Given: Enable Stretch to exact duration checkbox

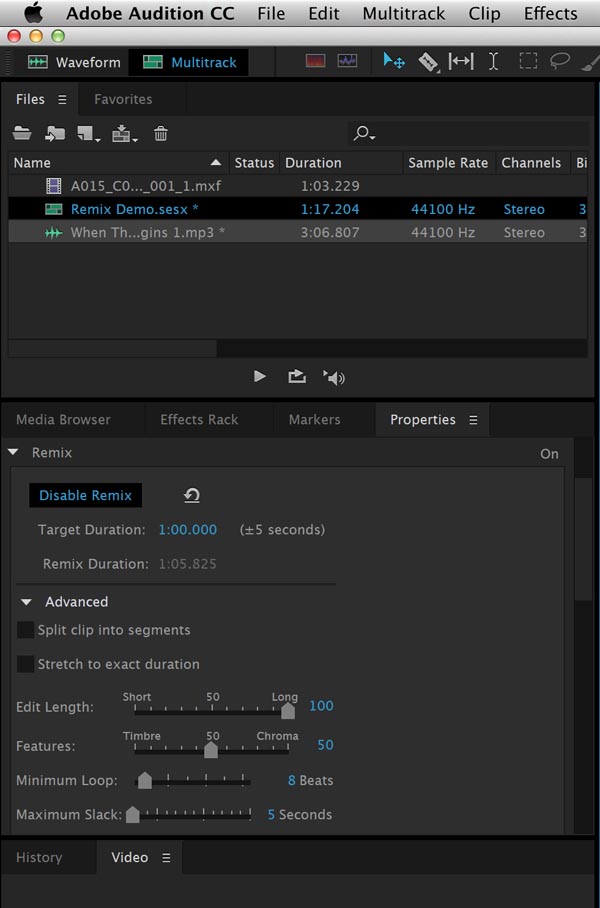Looking at the screenshot, I should pyautogui.click(x=25, y=664).
